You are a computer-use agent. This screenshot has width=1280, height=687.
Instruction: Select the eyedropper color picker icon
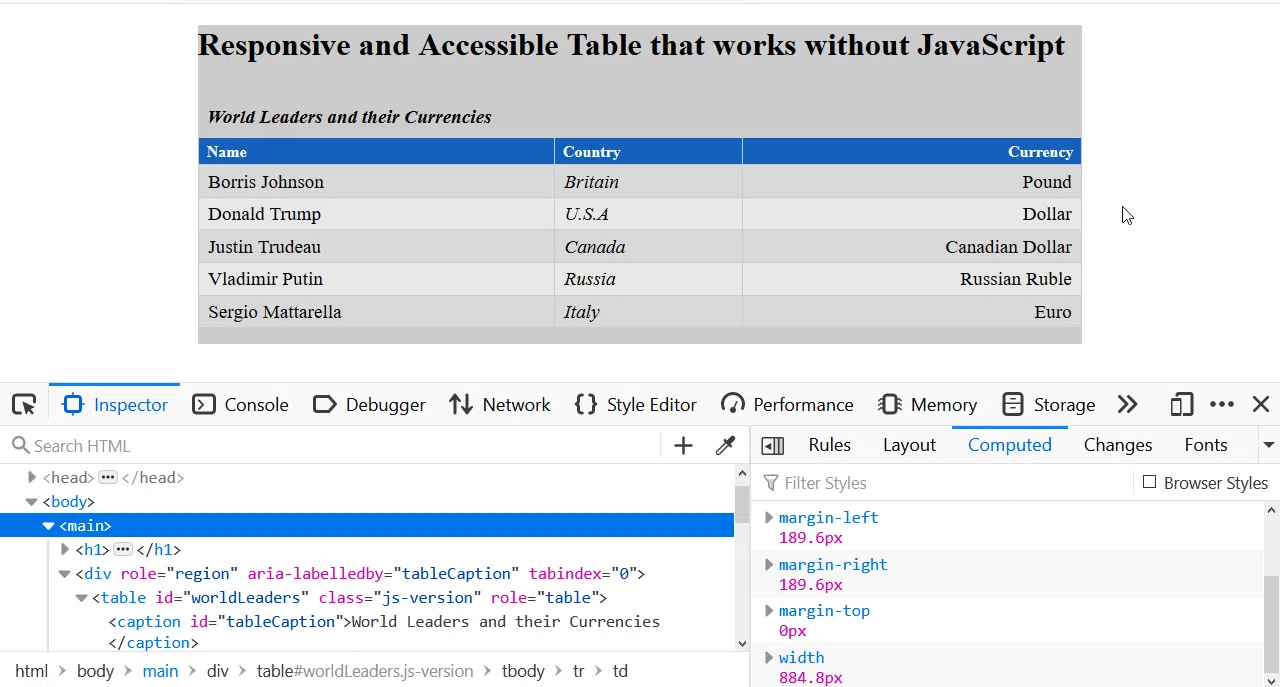tap(725, 446)
